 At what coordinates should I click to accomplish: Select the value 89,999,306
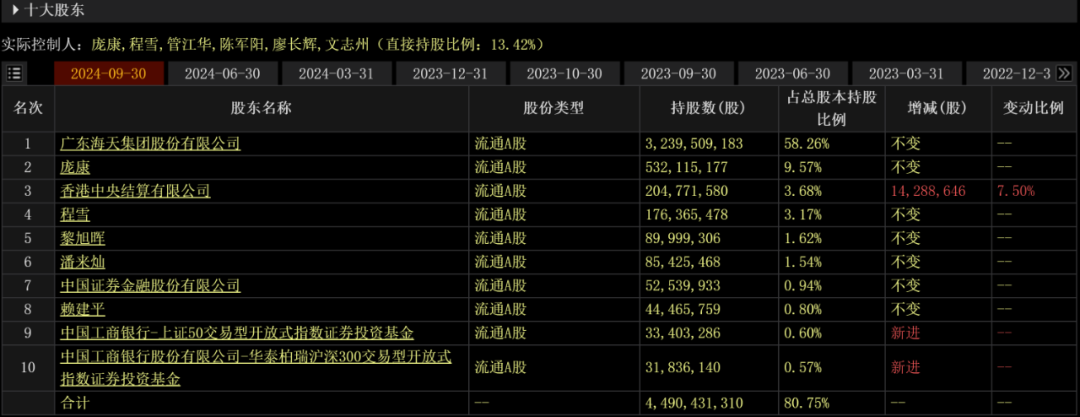point(683,238)
